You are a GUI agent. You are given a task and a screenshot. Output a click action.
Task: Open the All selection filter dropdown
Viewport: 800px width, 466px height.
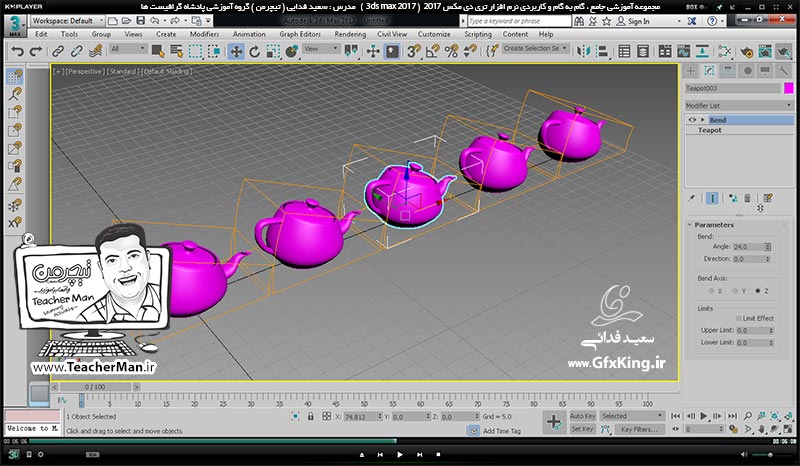128,48
